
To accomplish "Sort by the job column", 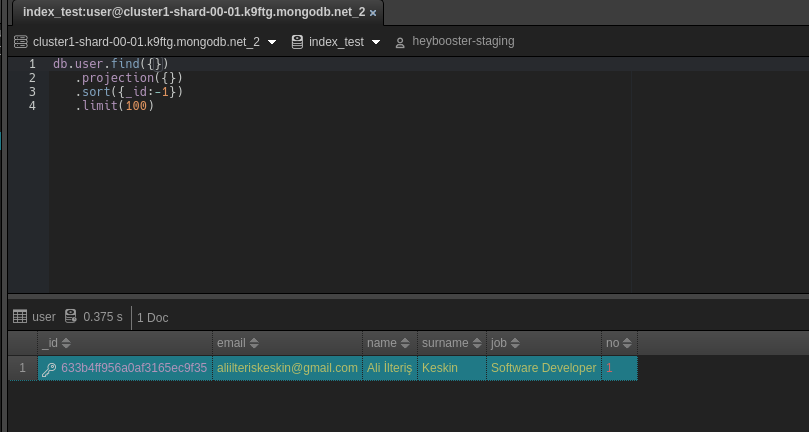I will point(515,343).
